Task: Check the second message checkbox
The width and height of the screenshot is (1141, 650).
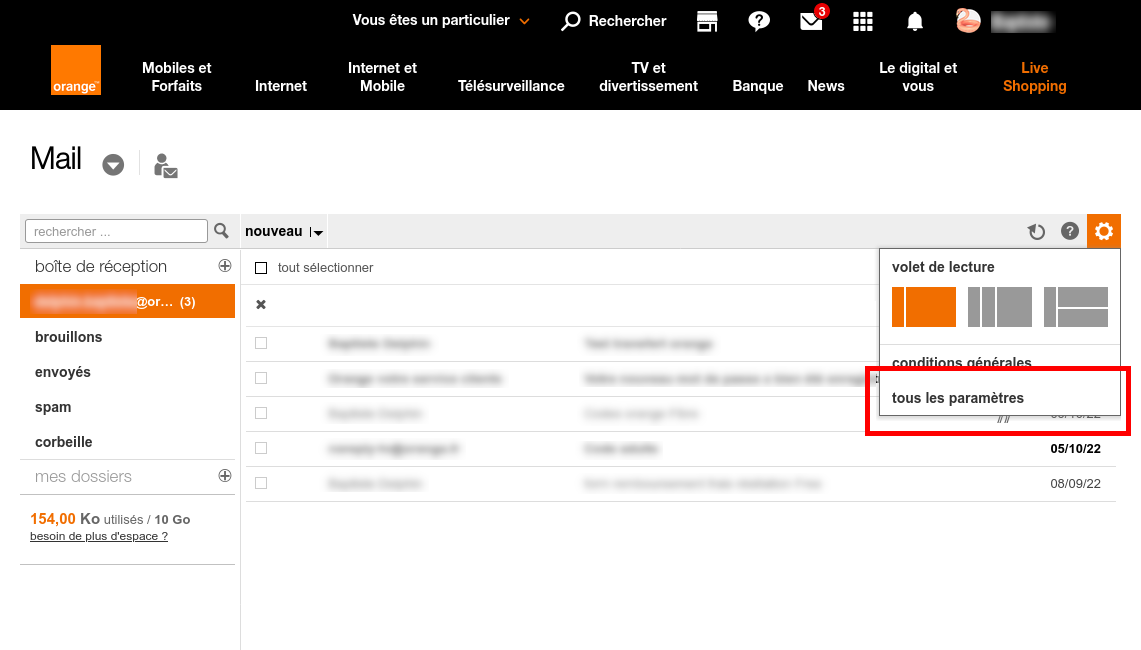Action: (261, 378)
